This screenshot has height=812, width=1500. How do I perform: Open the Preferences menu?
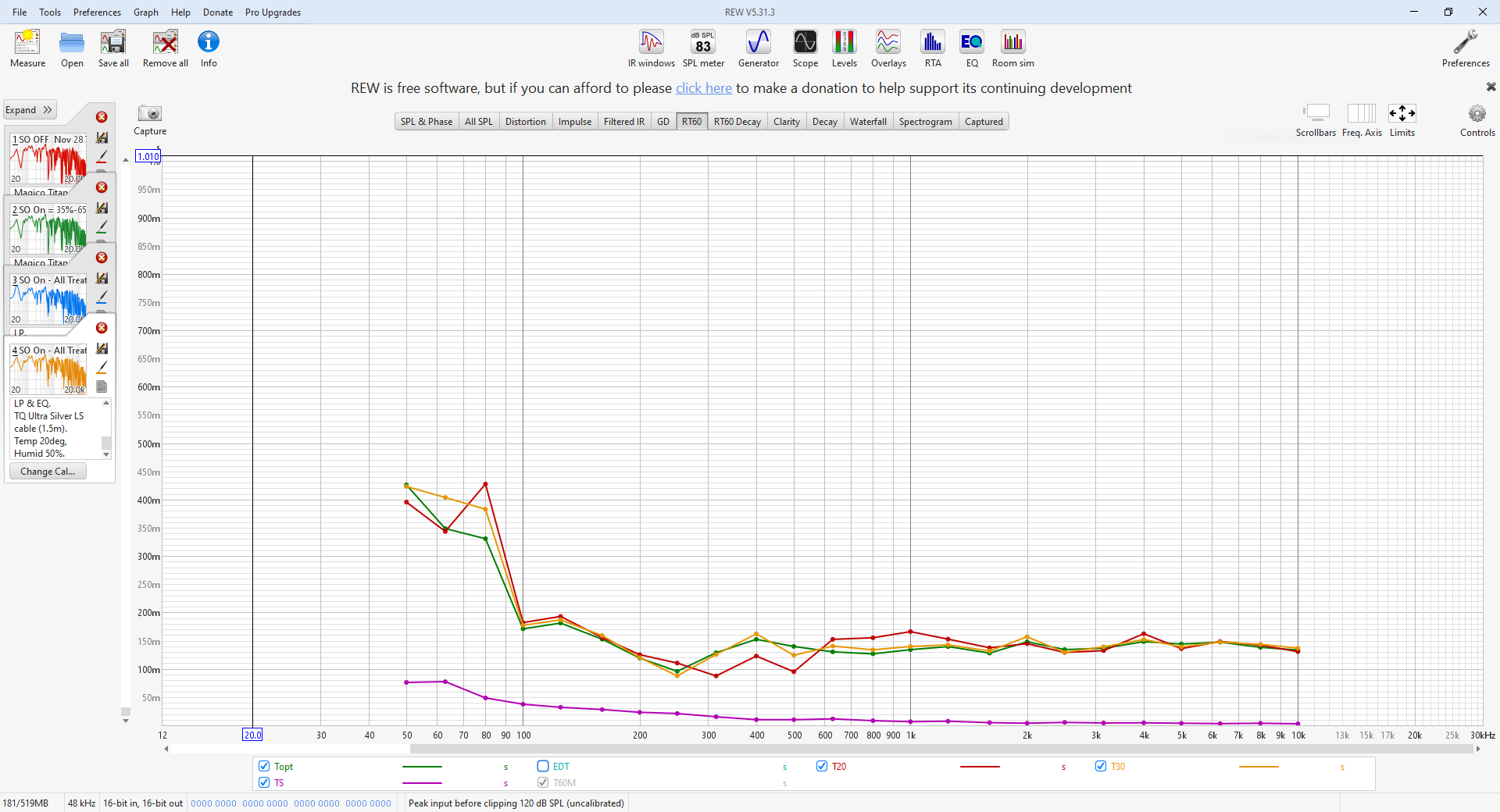pyautogui.click(x=97, y=12)
